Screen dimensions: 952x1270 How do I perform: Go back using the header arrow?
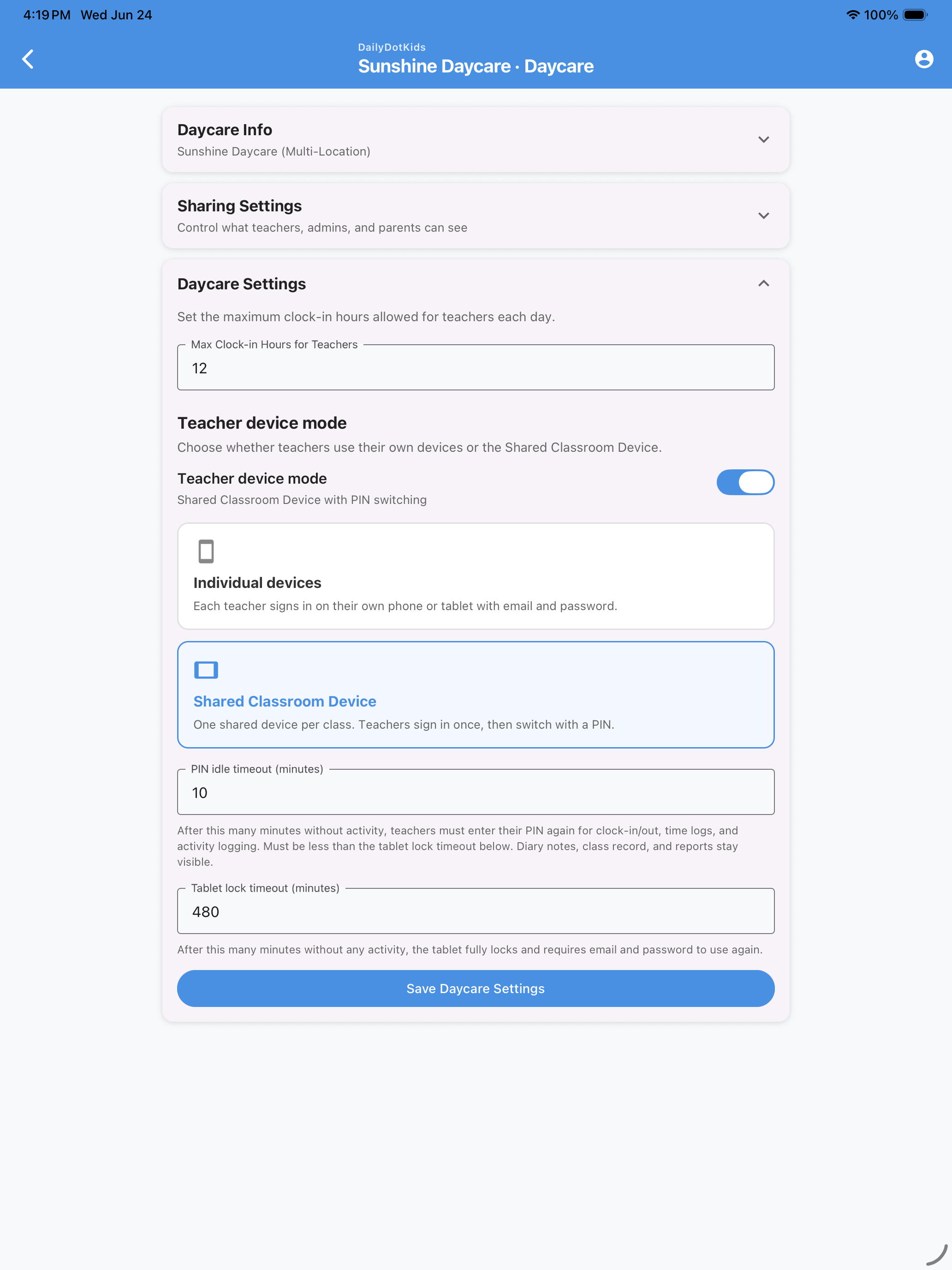point(28,59)
